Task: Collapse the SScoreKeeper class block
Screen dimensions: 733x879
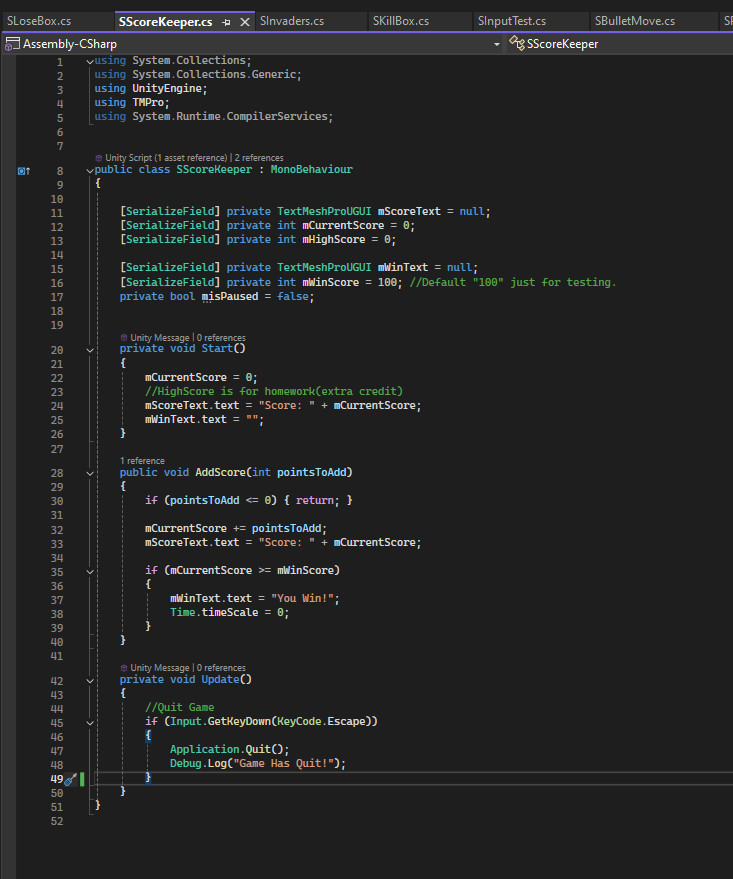Action: coord(90,170)
